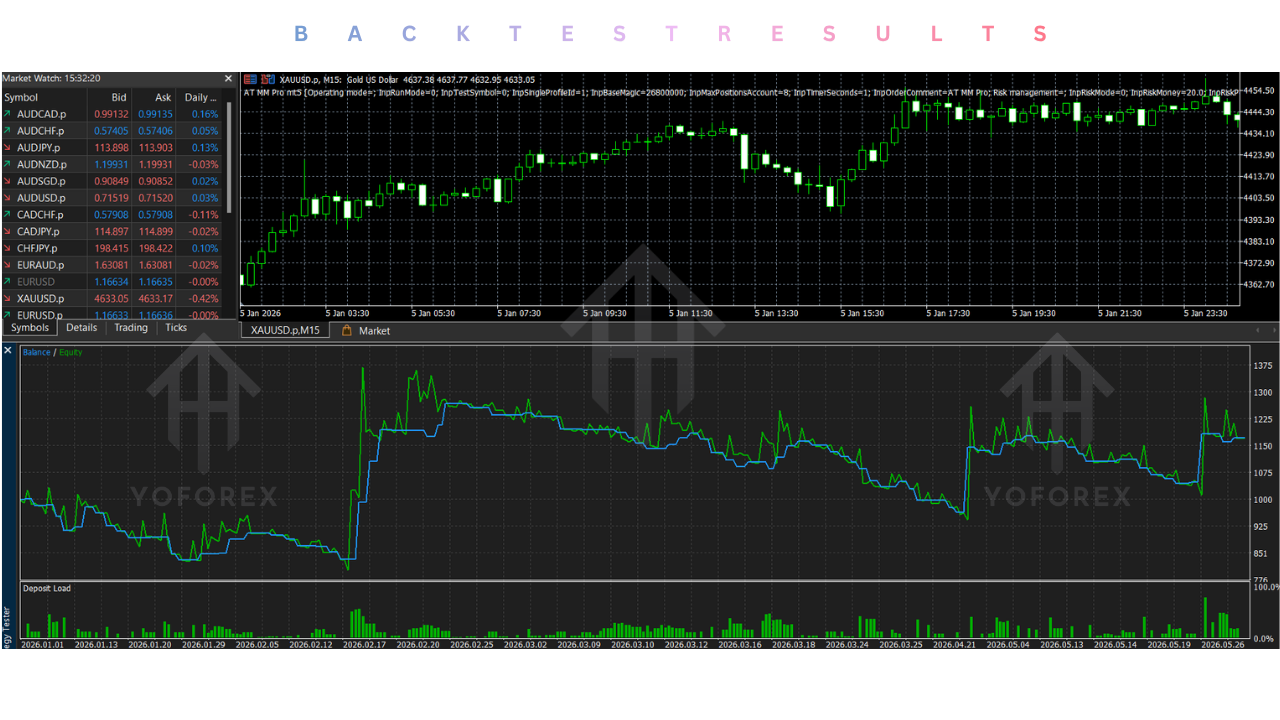Open the Ticks tab in Market Watch
The width and height of the screenshot is (1280, 720).
pos(176,328)
